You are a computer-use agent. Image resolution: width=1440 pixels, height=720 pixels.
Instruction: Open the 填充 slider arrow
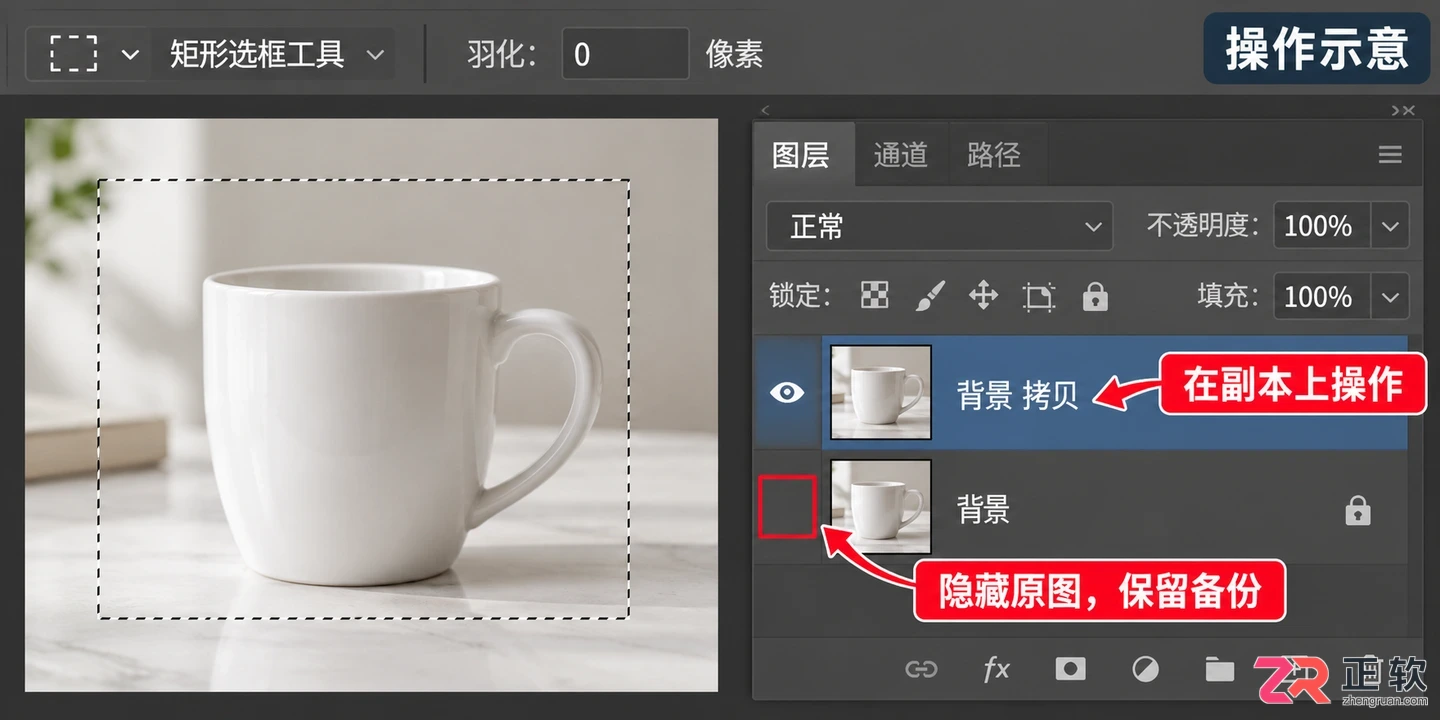1390,297
